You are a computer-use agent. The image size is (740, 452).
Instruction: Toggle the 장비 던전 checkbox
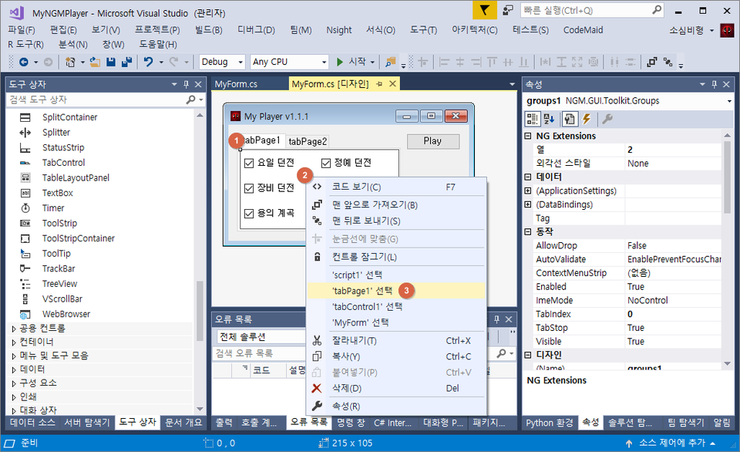[x=249, y=188]
